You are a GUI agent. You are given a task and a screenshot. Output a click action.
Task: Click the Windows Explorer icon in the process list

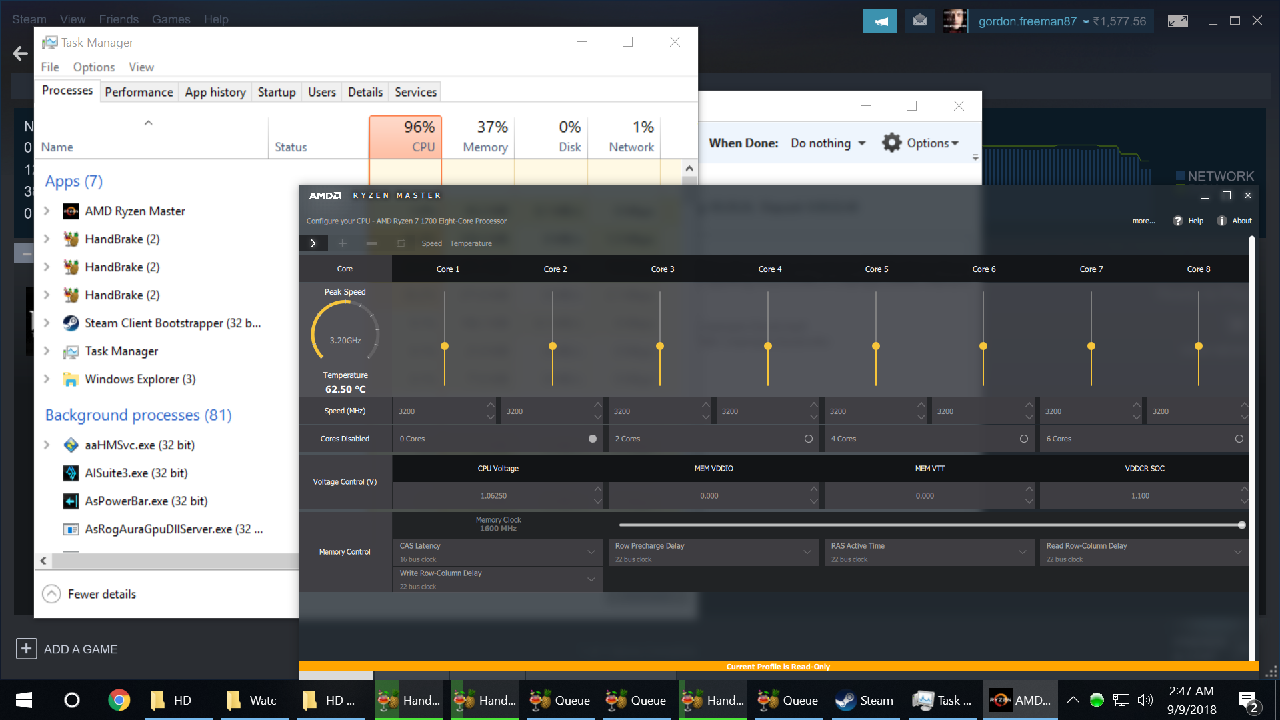(x=71, y=379)
